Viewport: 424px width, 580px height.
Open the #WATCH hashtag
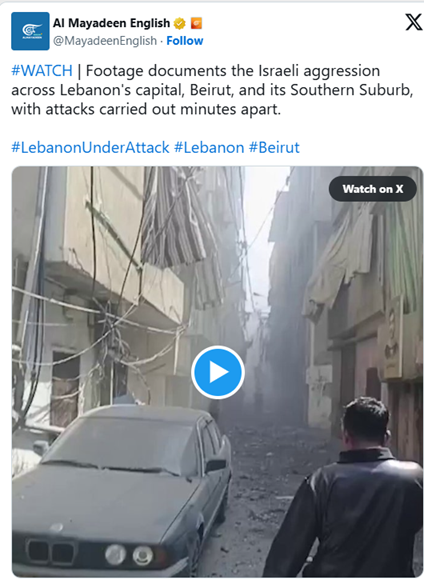point(42,71)
